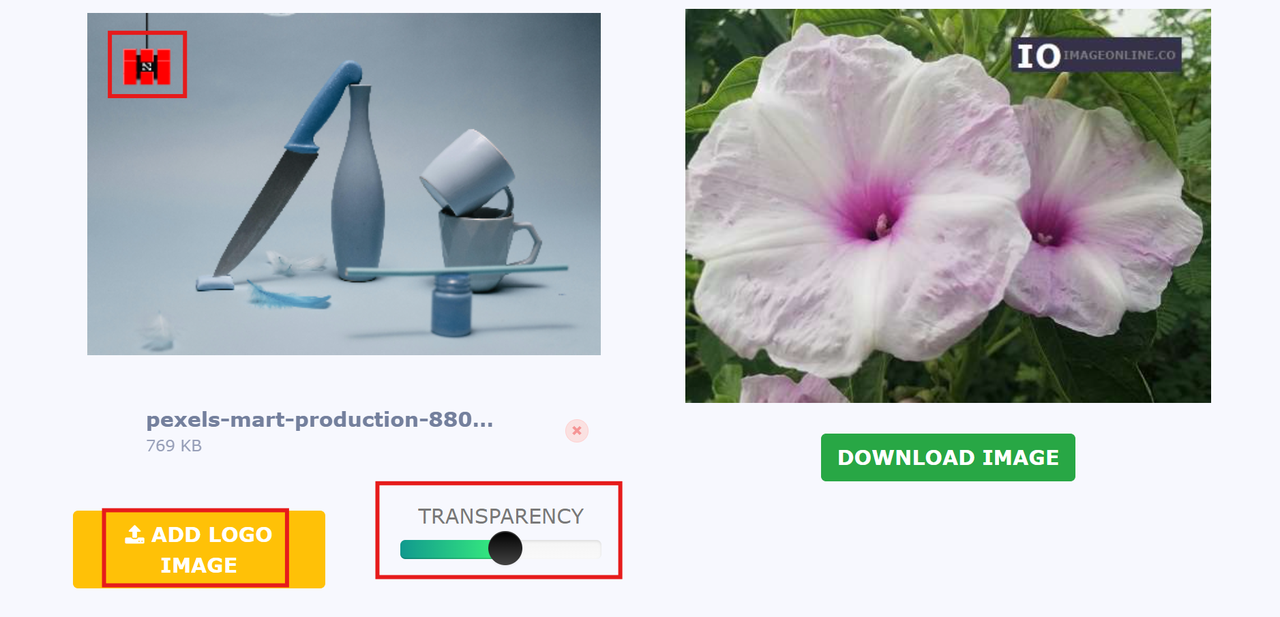Click the green filled part of the transparency track
Image resolution: width=1280 pixels, height=617 pixels.
coord(445,549)
